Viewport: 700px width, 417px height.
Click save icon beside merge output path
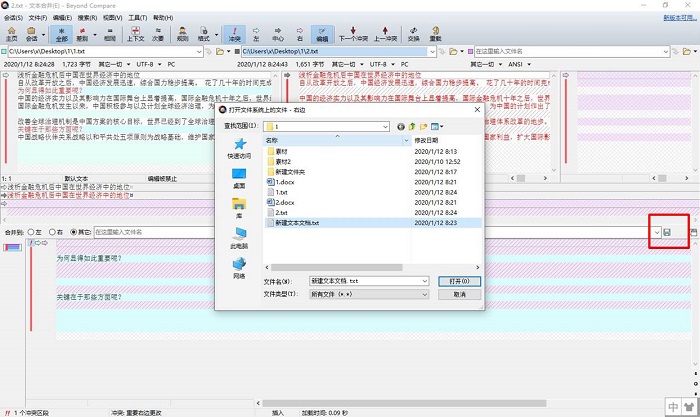pos(667,232)
